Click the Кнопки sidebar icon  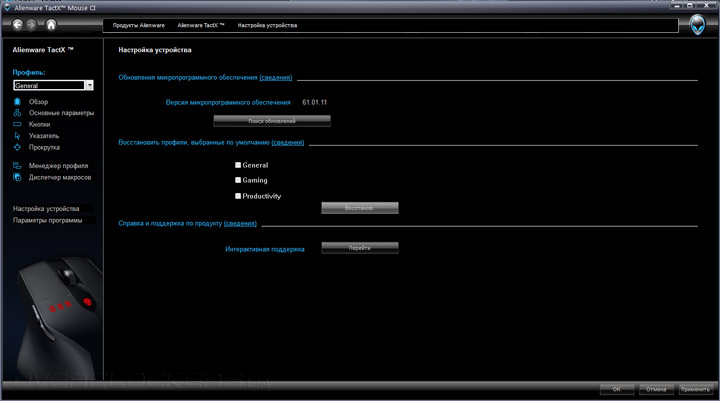coord(17,124)
